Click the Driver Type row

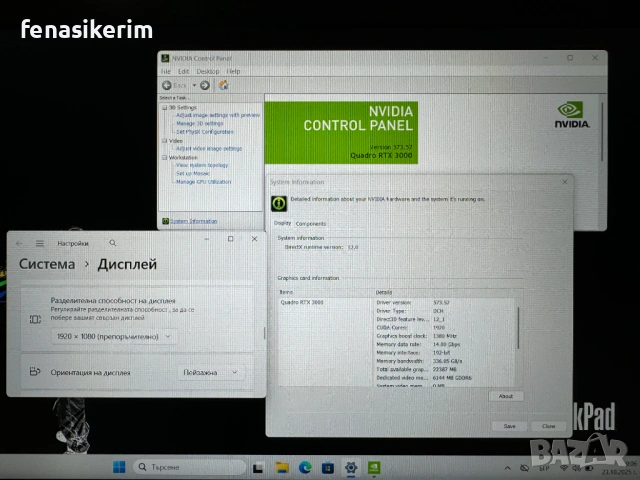pos(445,311)
